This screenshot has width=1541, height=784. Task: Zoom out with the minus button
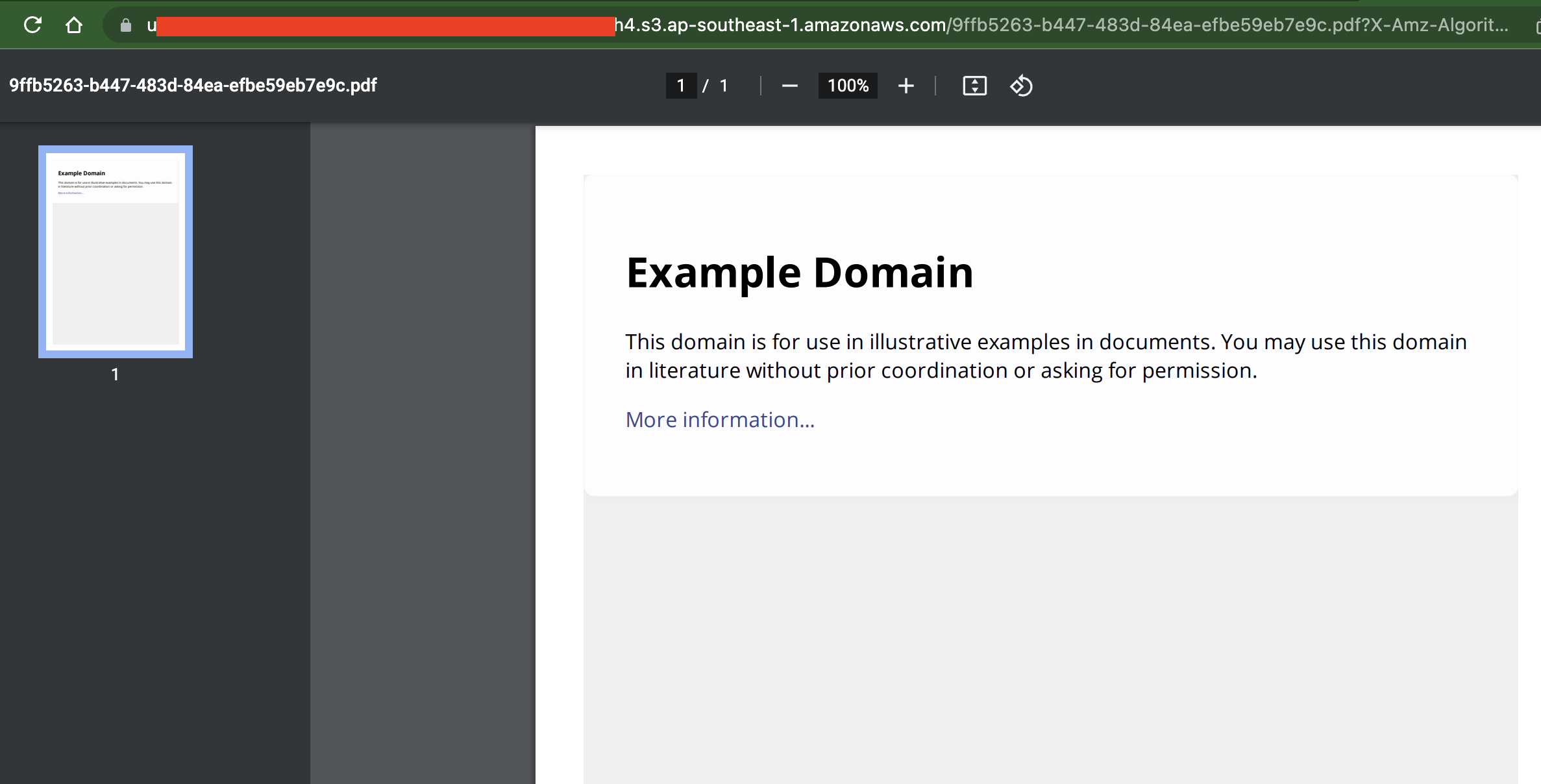(x=789, y=86)
